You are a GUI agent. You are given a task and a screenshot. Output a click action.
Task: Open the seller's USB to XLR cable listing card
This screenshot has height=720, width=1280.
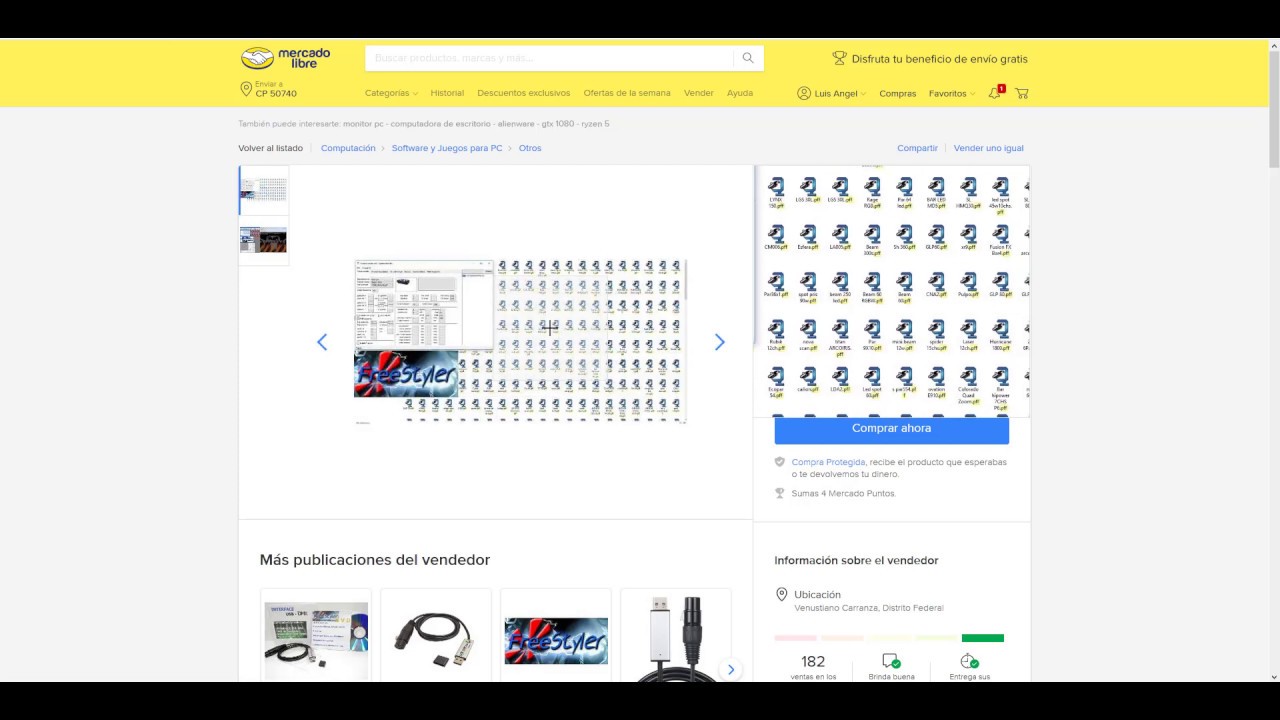coord(676,636)
